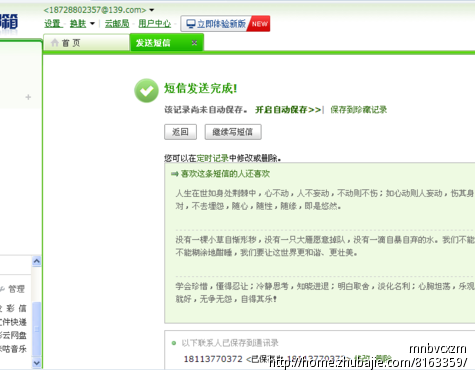Open 彩云网盘 in the sidebar

click(x=13, y=335)
